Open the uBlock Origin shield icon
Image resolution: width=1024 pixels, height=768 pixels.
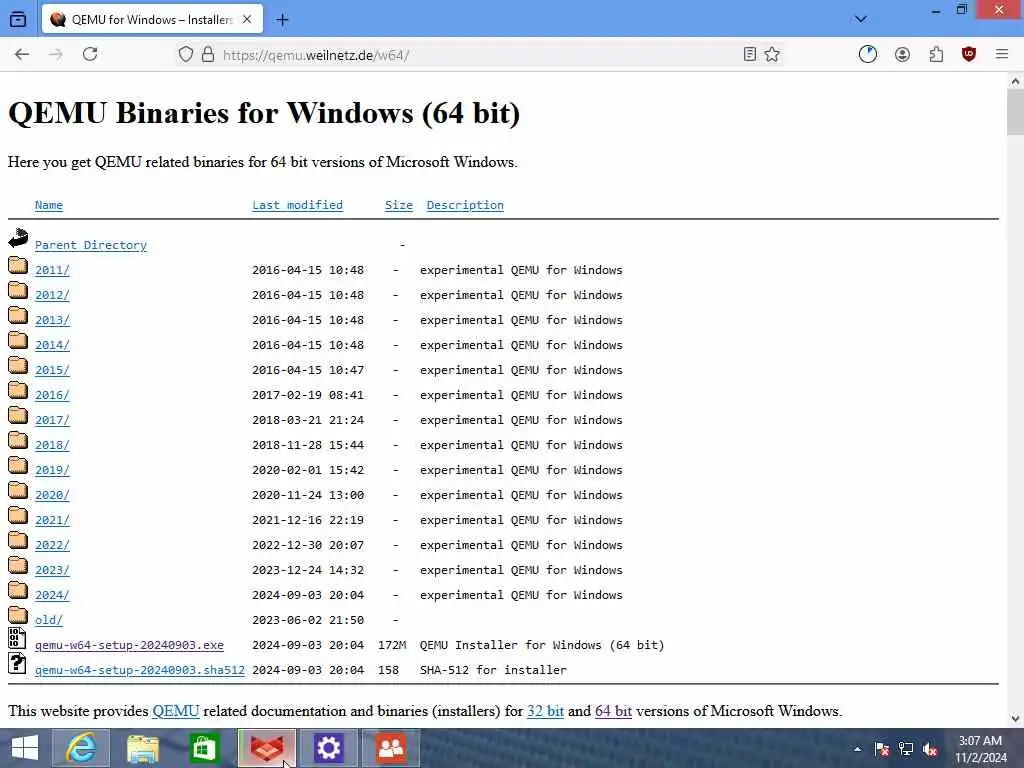pyautogui.click(x=969, y=54)
